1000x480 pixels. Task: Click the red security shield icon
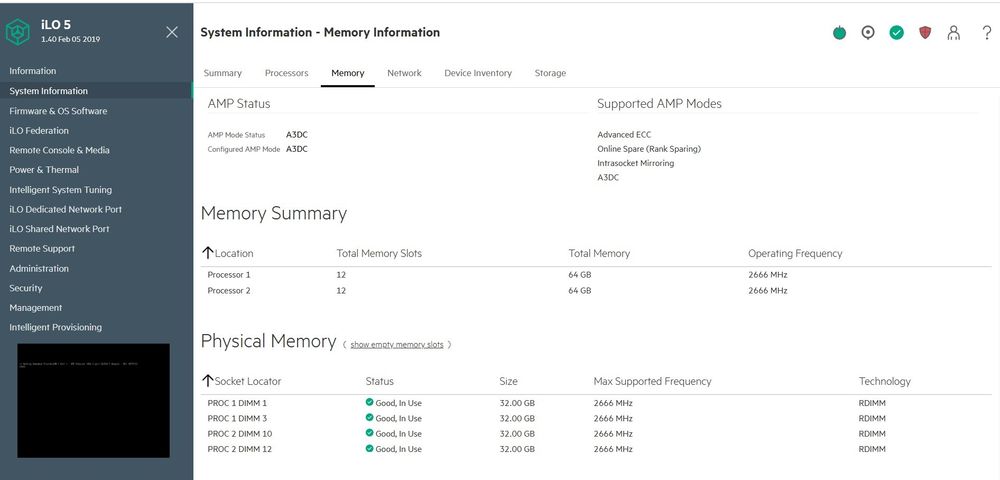click(x=925, y=33)
